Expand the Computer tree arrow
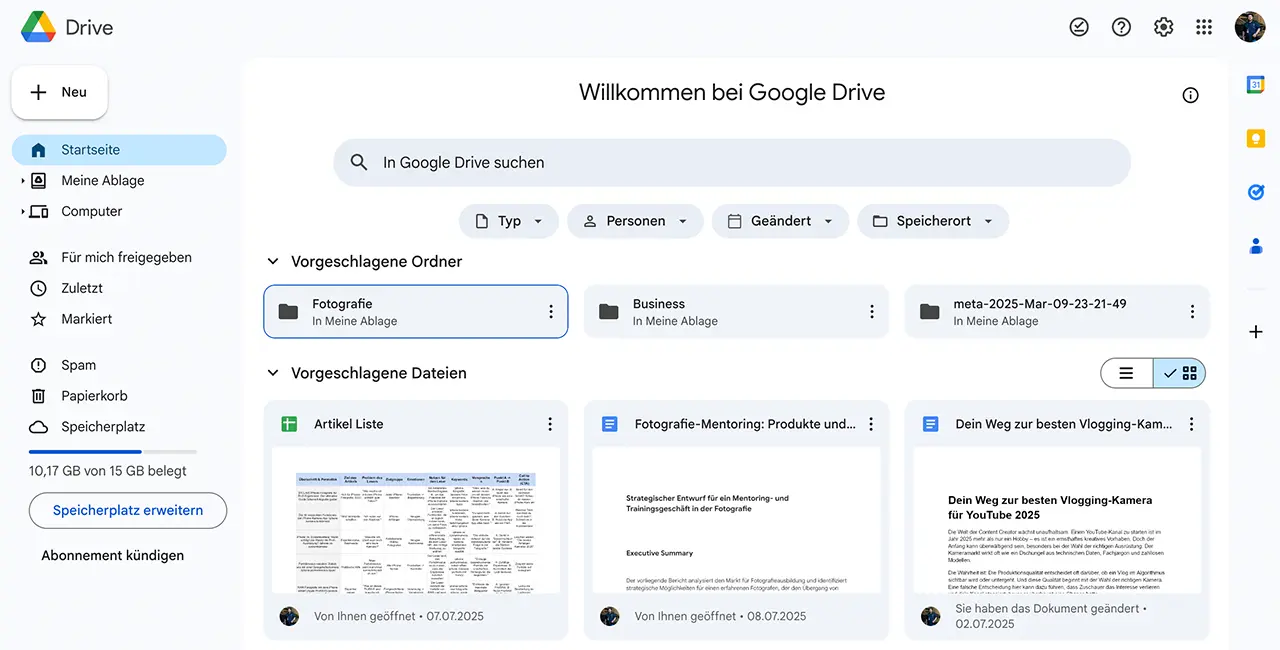 tap(22, 212)
